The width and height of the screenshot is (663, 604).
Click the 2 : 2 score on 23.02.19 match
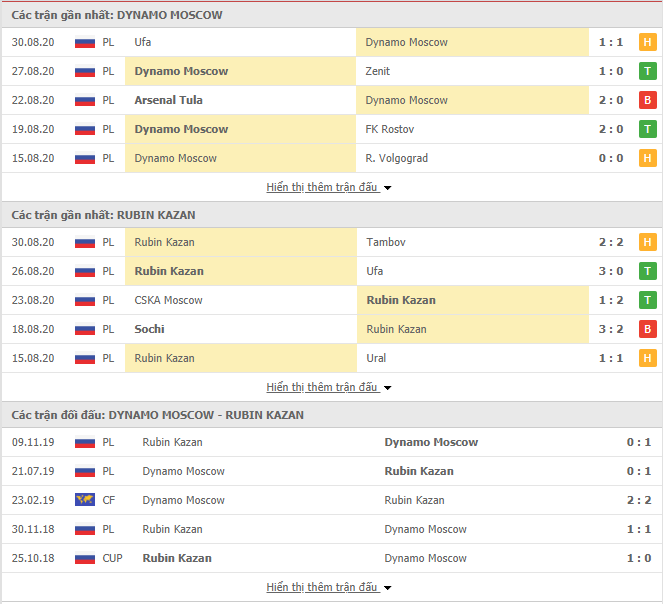pos(638,500)
